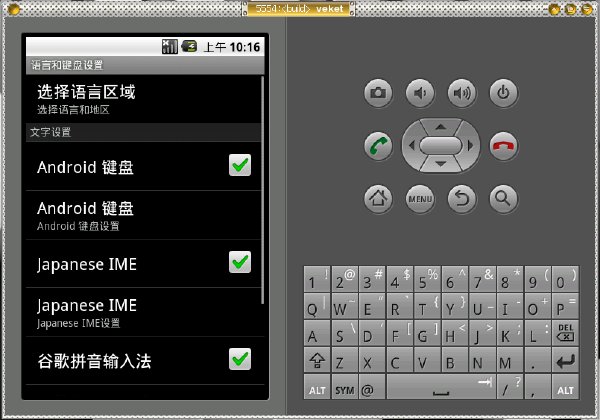
Task: Click the L key
Action: pyautogui.click(x=538, y=333)
